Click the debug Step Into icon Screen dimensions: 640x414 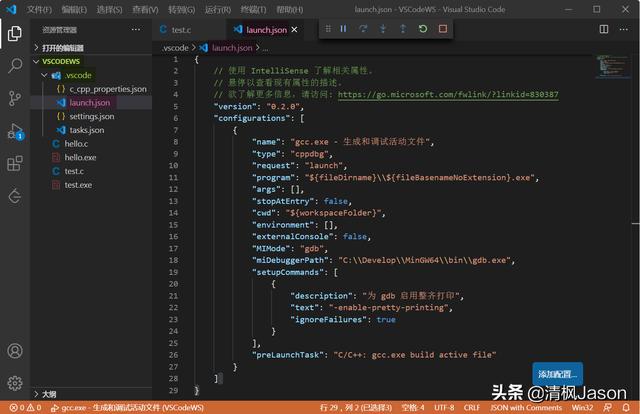(383, 29)
